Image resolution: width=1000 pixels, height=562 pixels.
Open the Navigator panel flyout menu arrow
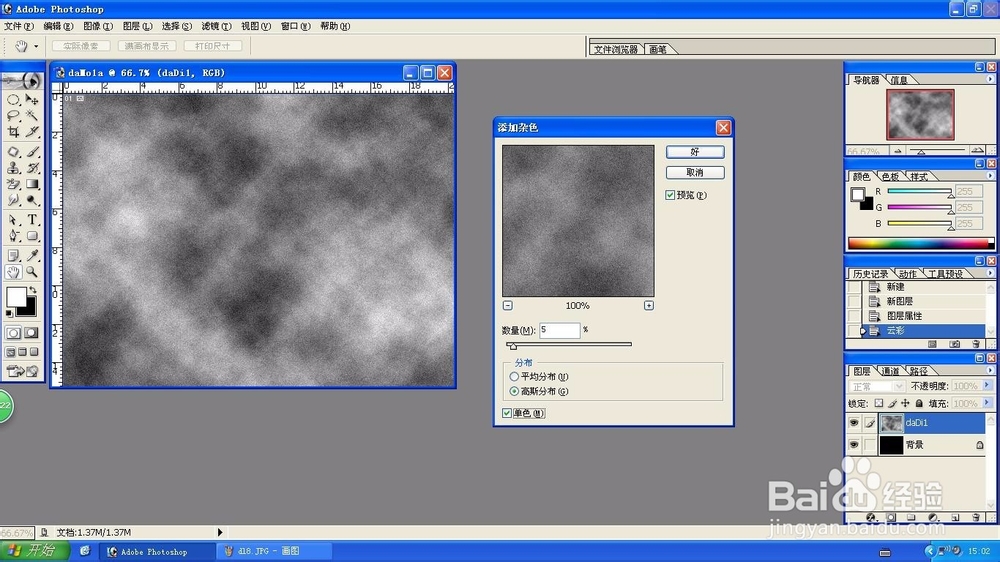(x=990, y=80)
